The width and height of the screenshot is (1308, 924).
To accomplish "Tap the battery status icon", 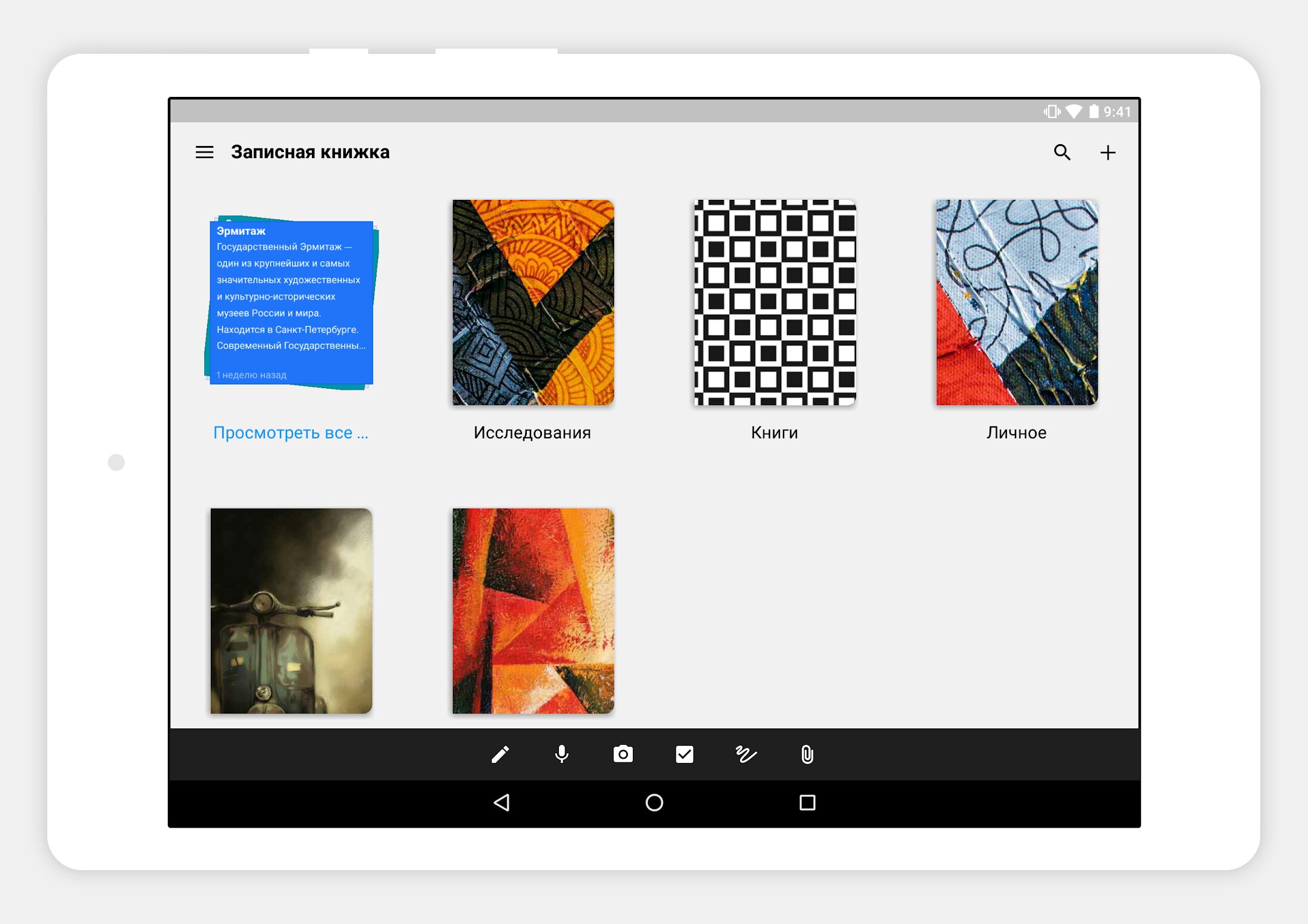I will coord(1094,111).
